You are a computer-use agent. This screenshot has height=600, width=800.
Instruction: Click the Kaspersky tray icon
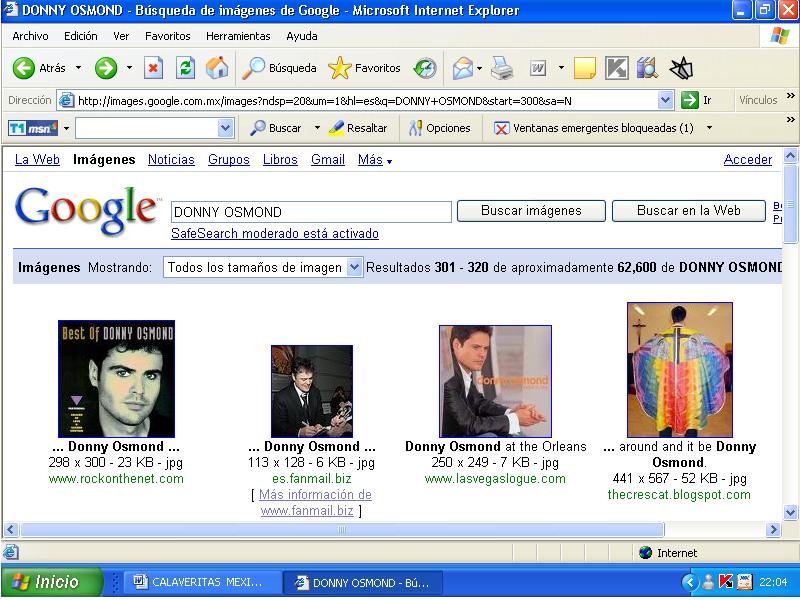click(x=726, y=582)
